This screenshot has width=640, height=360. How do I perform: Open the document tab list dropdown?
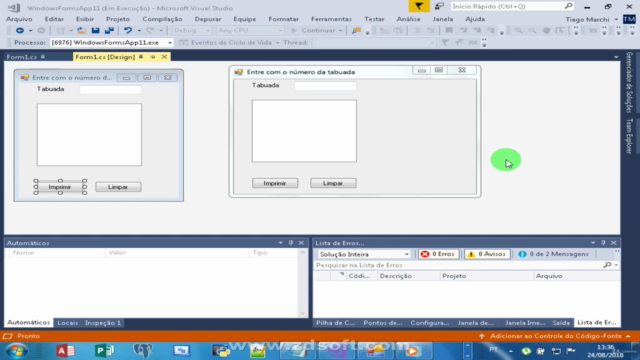pyautogui.click(x=616, y=57)
